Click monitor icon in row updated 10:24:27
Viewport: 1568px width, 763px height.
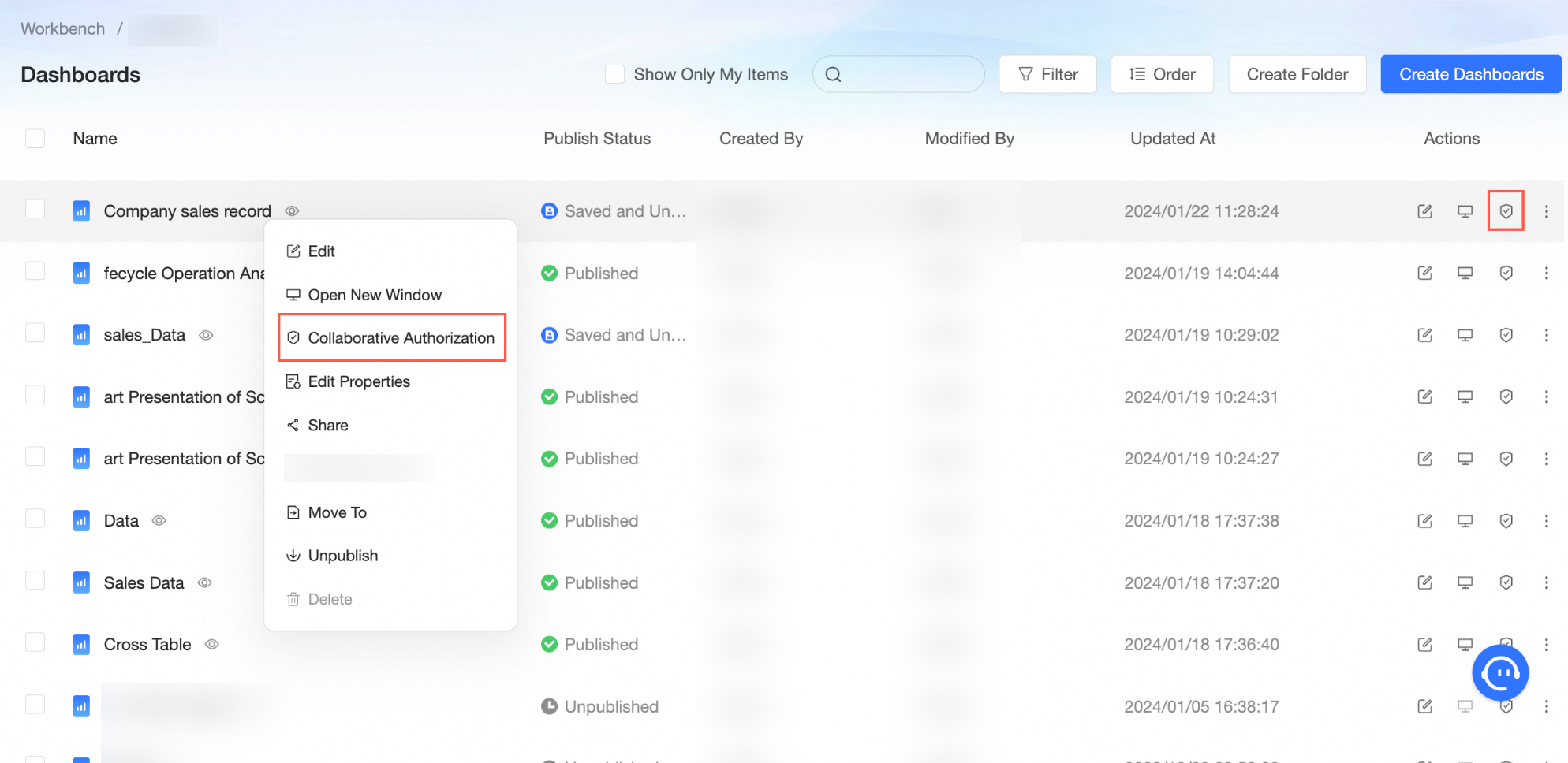click(x=1465, y=459)
